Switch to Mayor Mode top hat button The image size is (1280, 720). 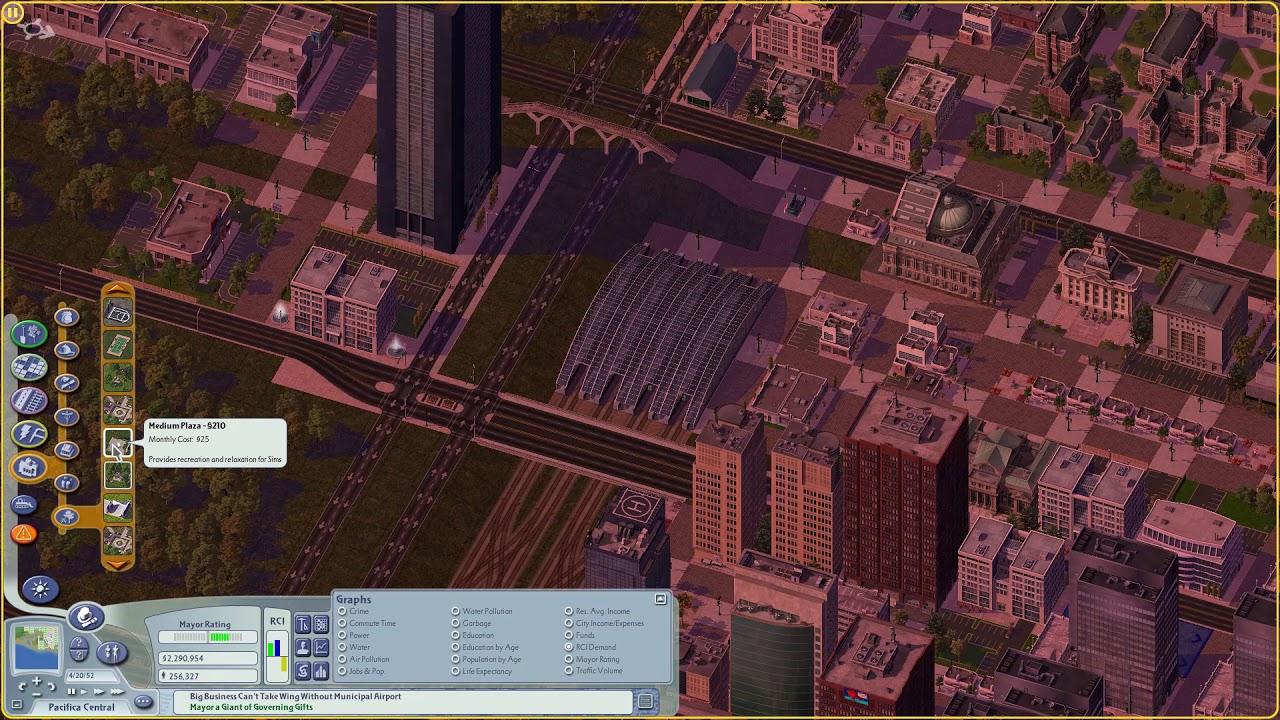click(x=86, y=617)
